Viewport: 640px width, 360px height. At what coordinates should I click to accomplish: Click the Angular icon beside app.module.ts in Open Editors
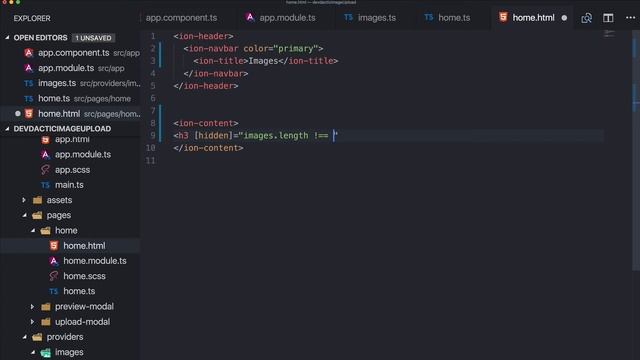tap(29, 68)
